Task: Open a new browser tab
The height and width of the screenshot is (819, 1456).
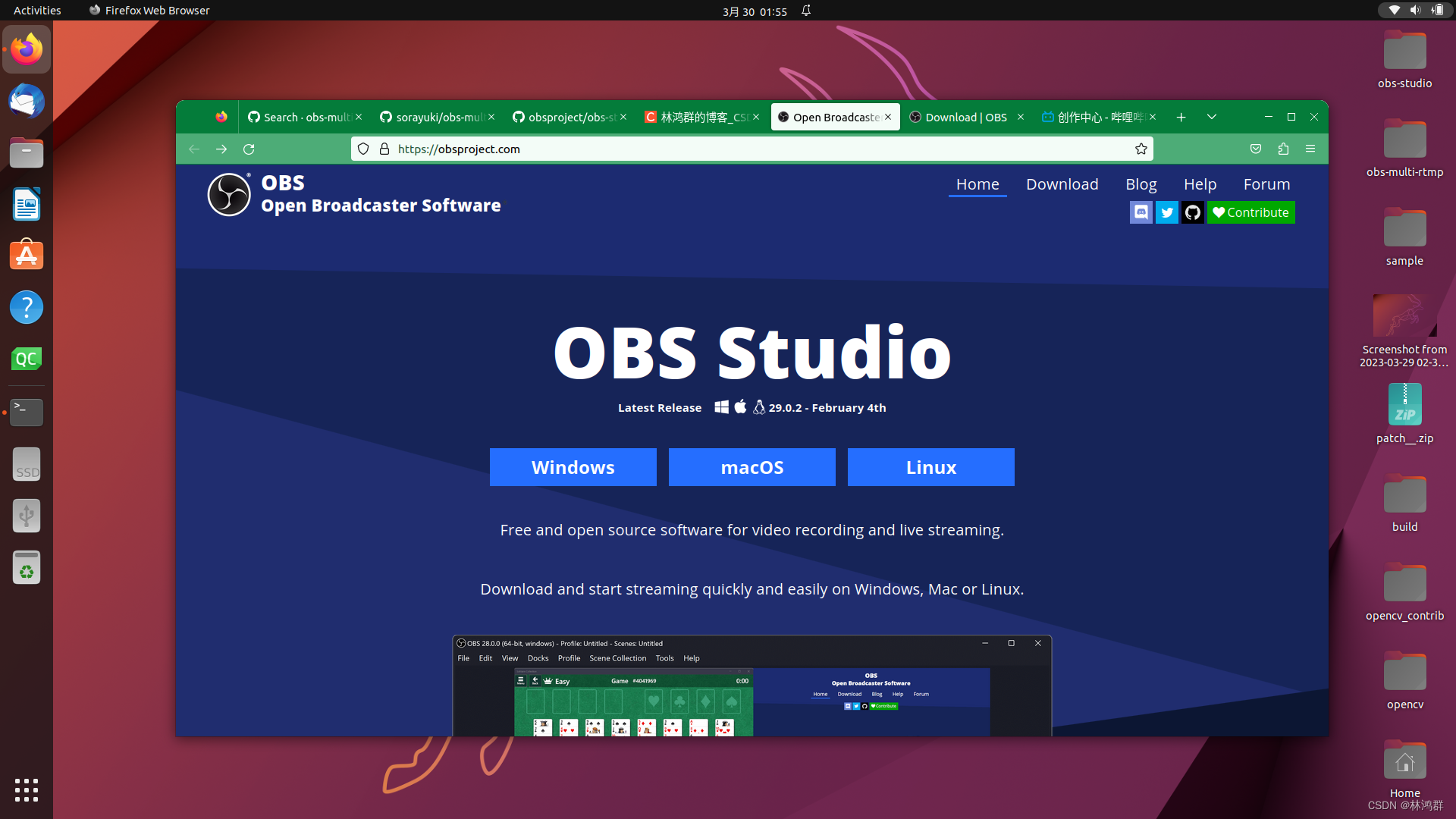Action: 1181,117
